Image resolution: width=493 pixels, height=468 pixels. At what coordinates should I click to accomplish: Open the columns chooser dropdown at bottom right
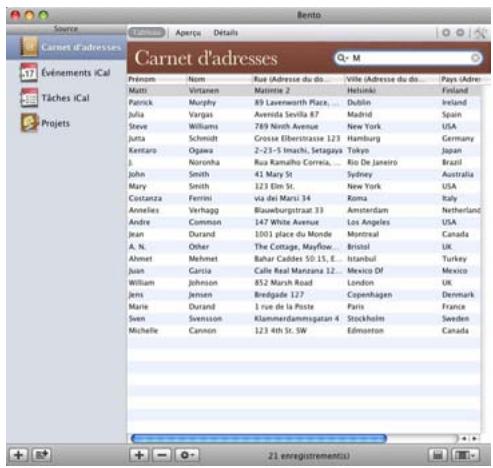(x=465, y=455)
